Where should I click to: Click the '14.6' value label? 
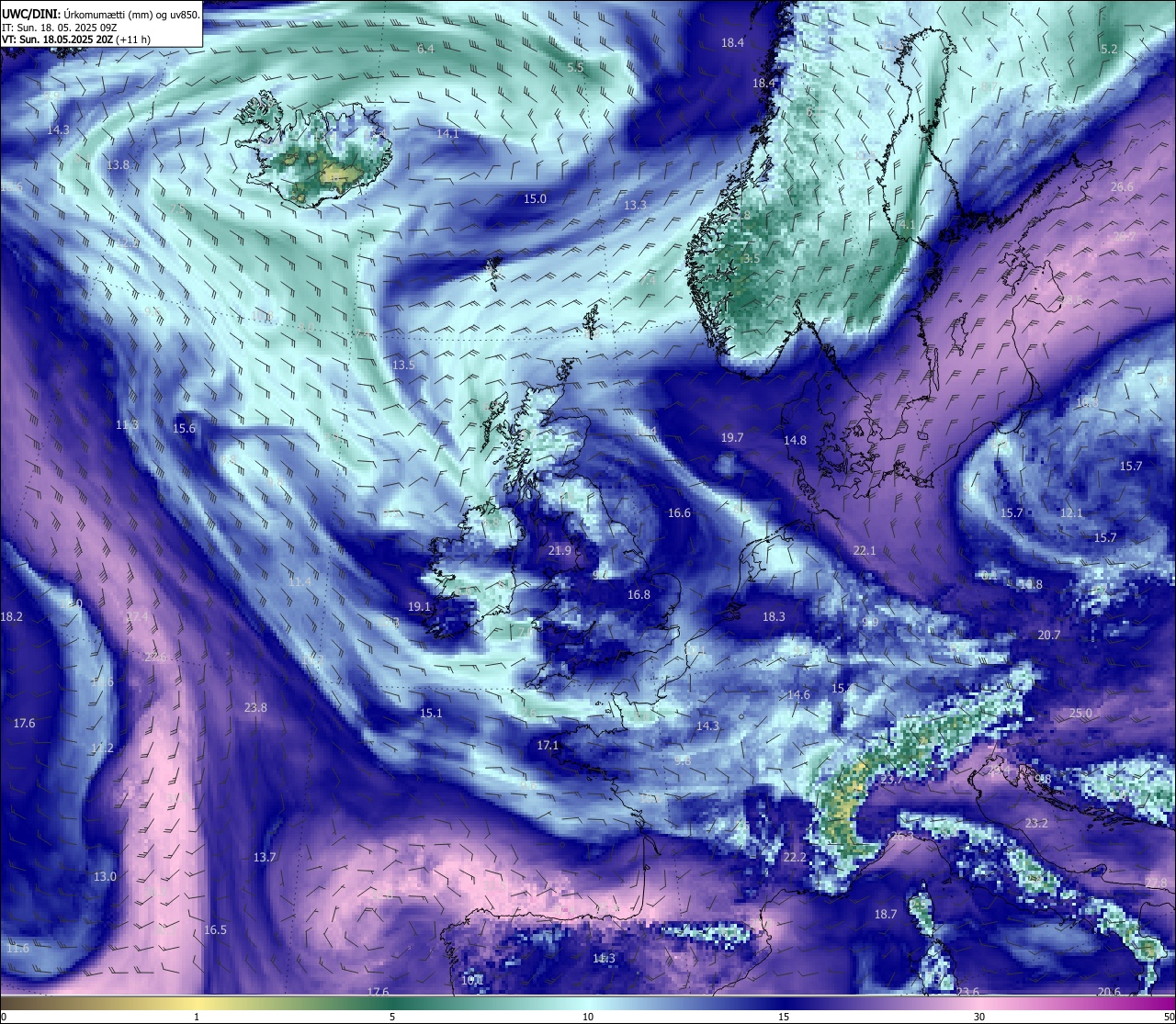tap(798, 695)
